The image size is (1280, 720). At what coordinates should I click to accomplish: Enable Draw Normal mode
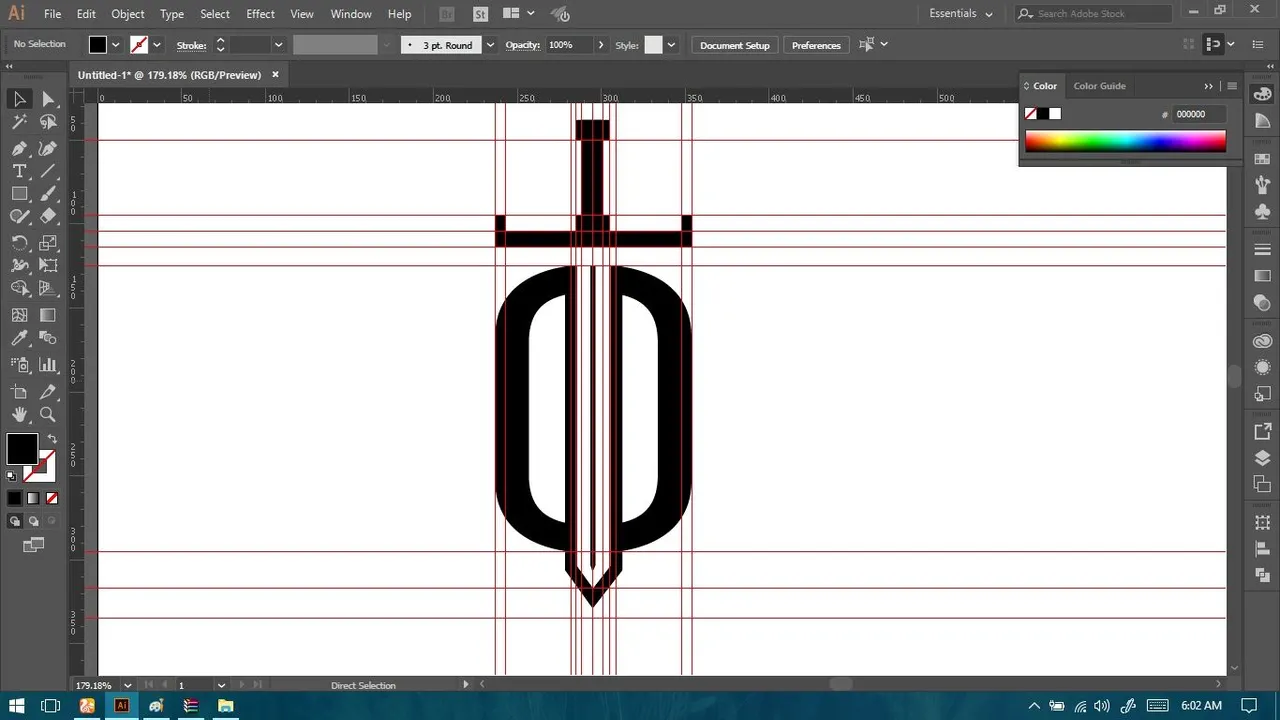pyautogui.click(x=15, y=521)
